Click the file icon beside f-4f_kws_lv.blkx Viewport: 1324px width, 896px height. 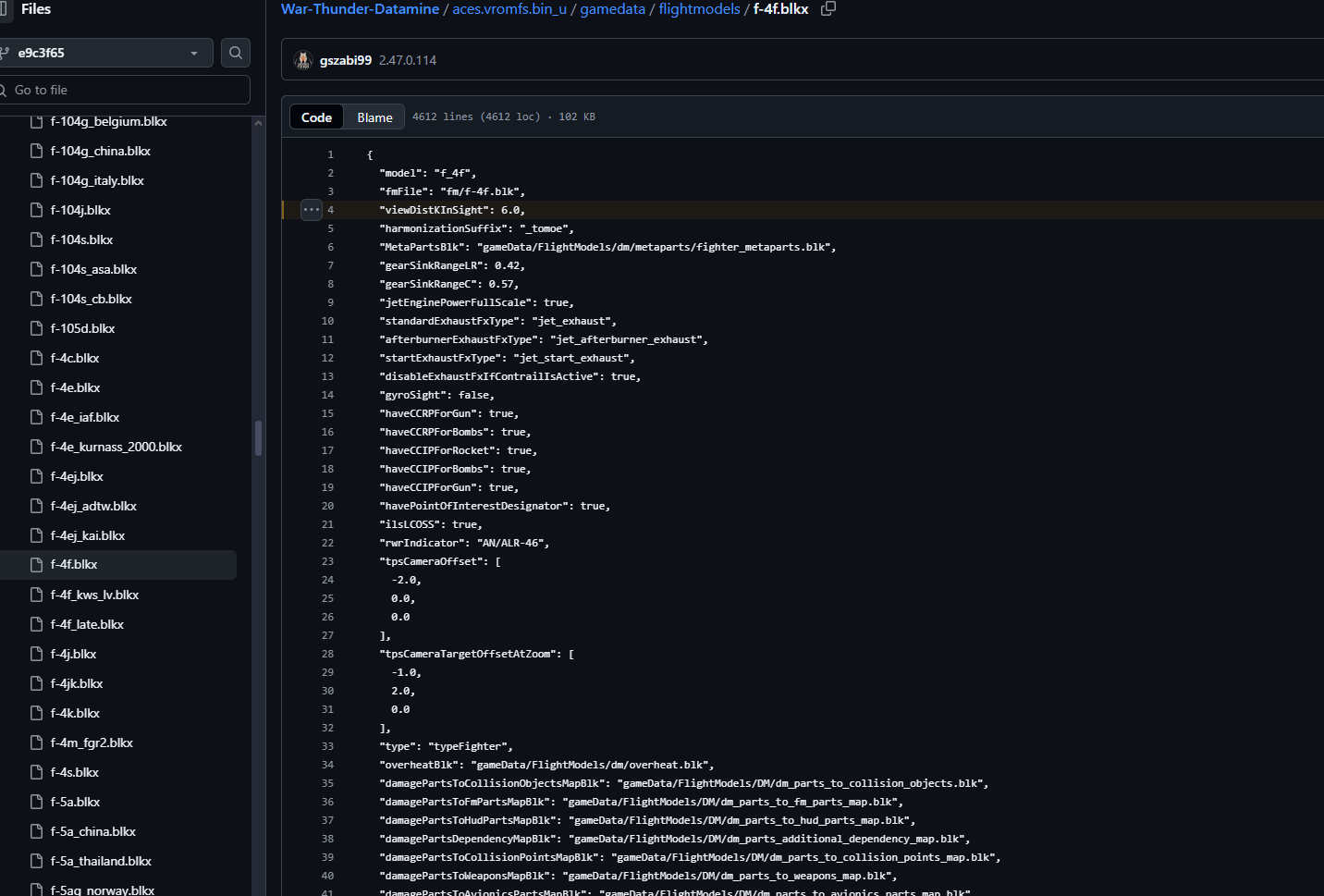37,595
